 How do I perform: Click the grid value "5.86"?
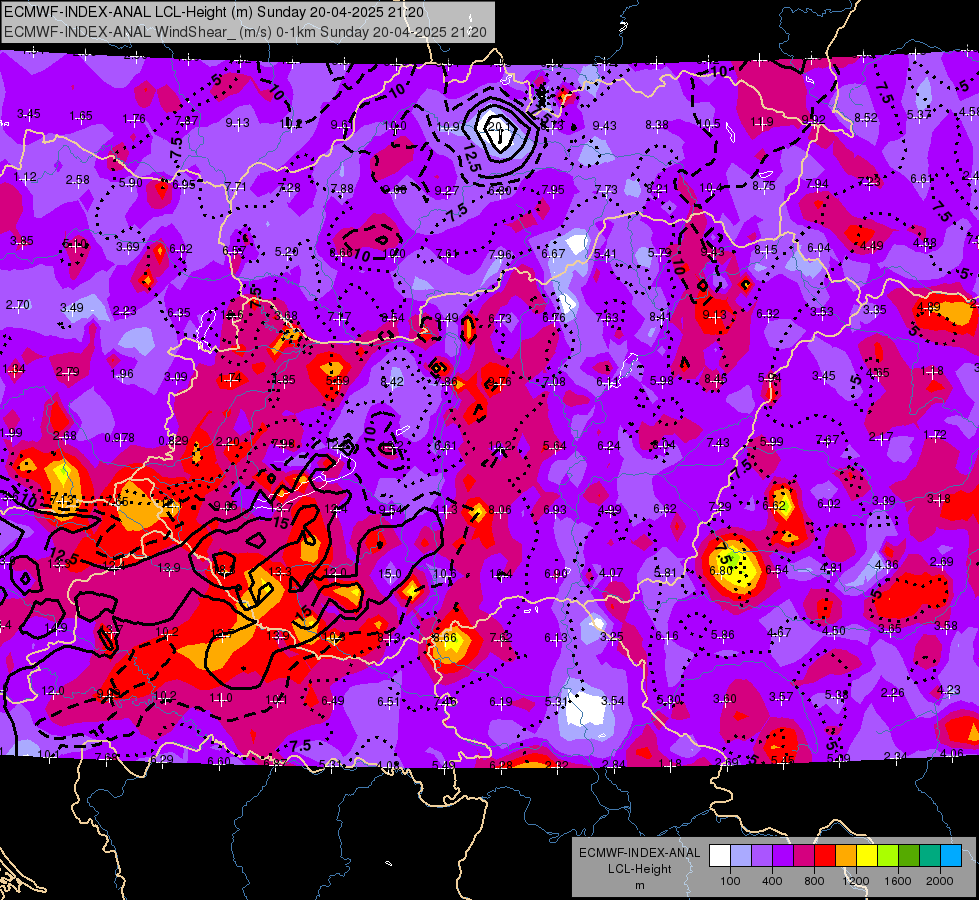pyautogui.click(x=722, y=635)
